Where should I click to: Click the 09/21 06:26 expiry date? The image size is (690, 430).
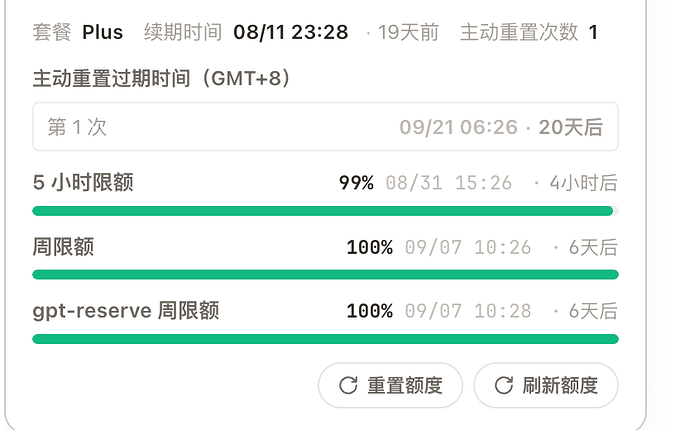(459, 127)
